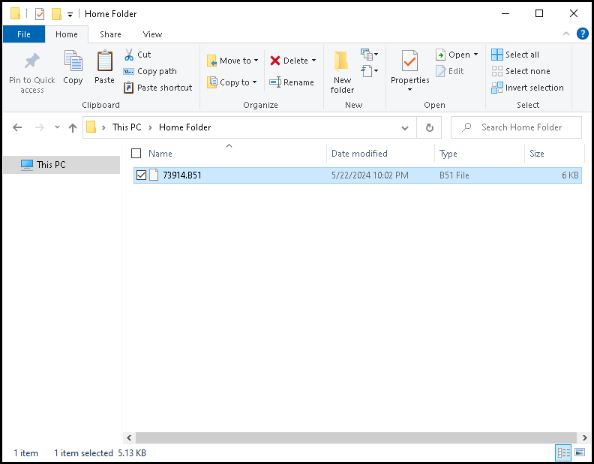Expand the Move to dropdown
This screenshot has width=594, height=464.
point(256,61)
